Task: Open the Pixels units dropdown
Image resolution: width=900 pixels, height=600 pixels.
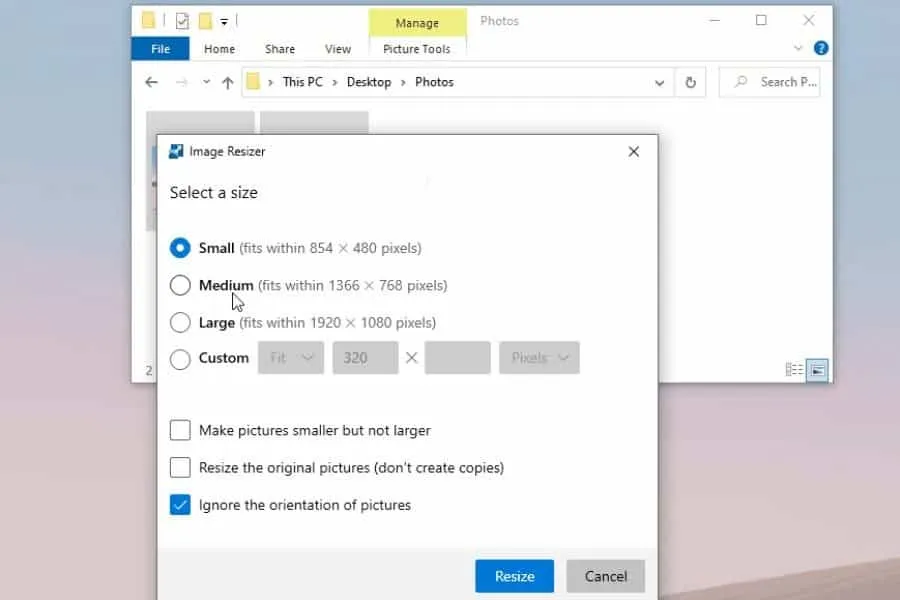Action: tap(539, 357)
